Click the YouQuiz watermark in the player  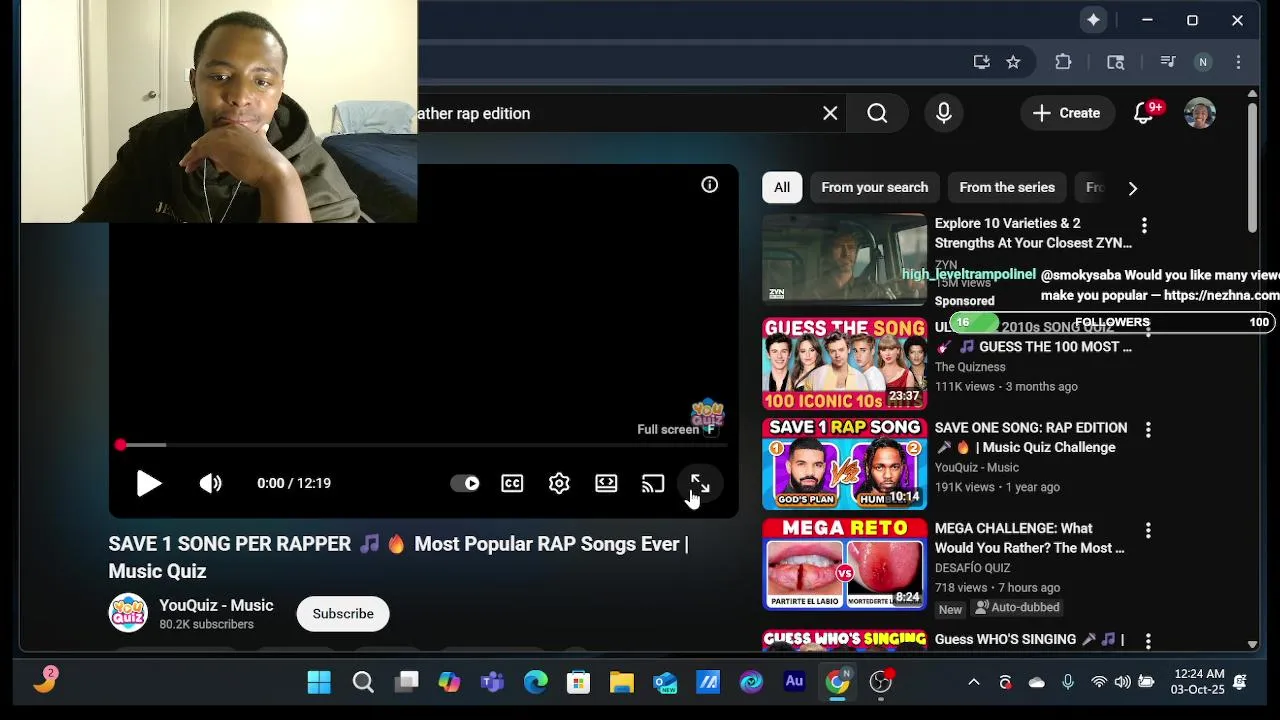707,413
